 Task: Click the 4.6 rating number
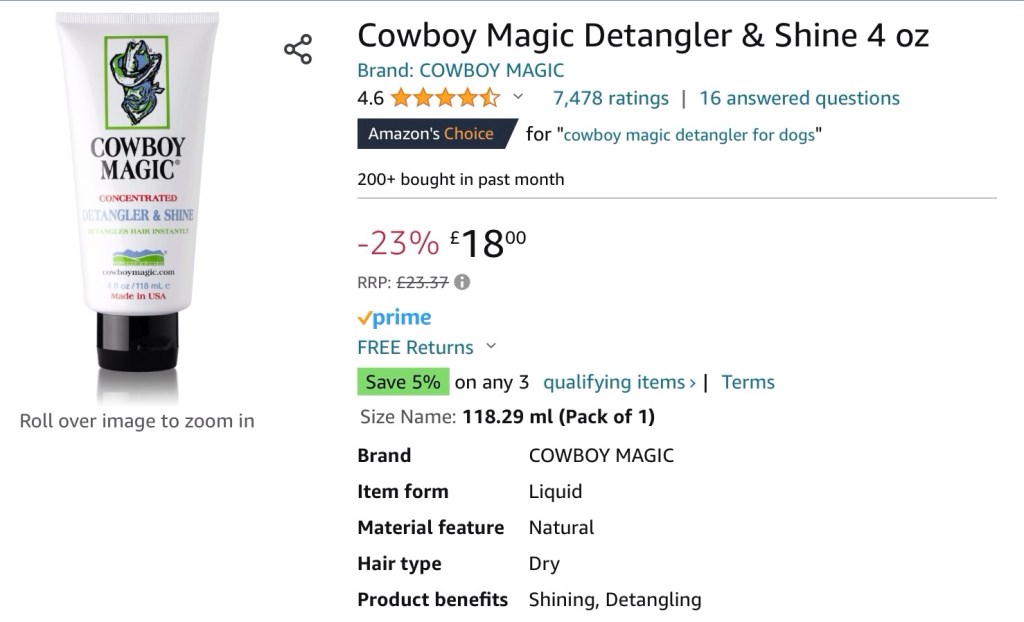[x=370, y=98]
